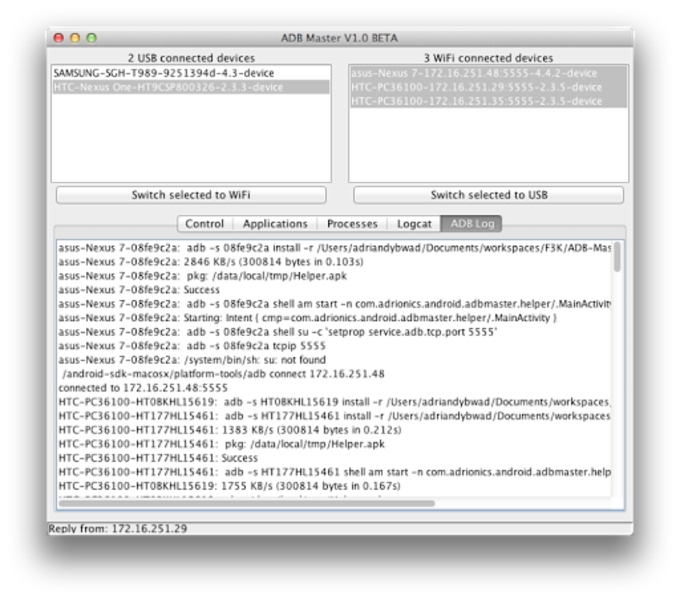Click the vertical scrollbar in ADB log
Viewport: 680px width, 600px height.
coord(617,258)
